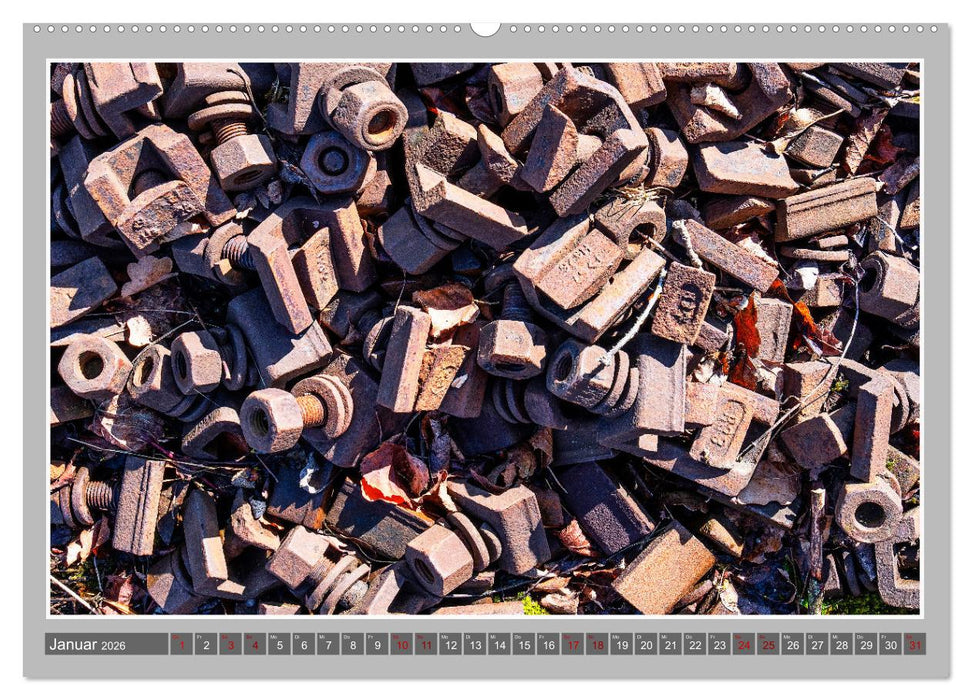
Task: Choose day 25 in the date strip
Action: coord(768,645)
